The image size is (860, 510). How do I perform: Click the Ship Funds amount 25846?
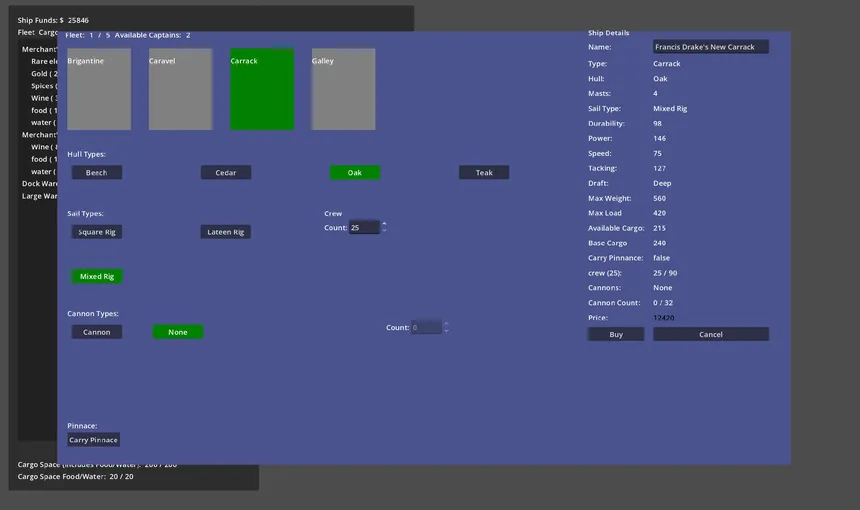tap(78, 20)
